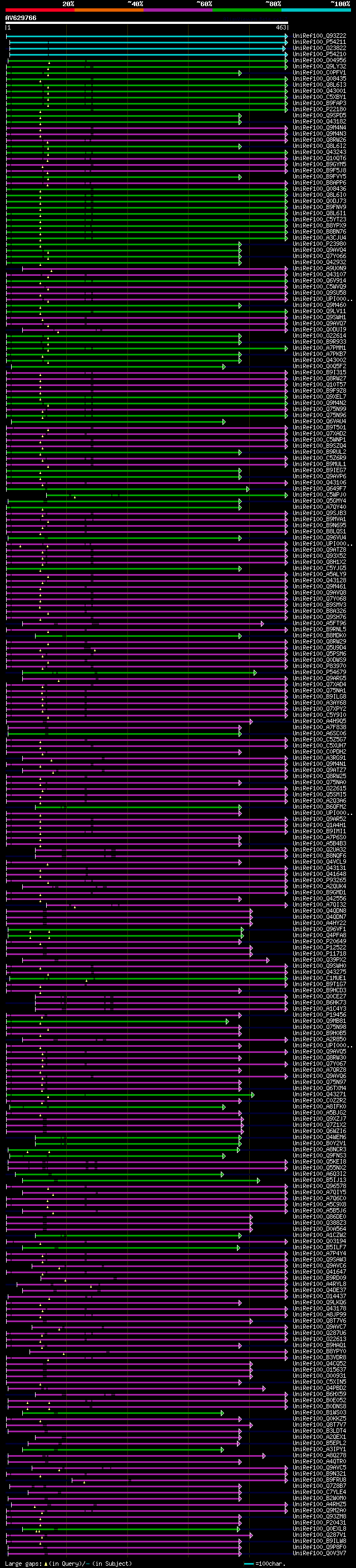Click the arrowhead ending the UniRef100_C0PFV1 alignment
This screenshot has width=356, height=1568.
click(240, 73)
